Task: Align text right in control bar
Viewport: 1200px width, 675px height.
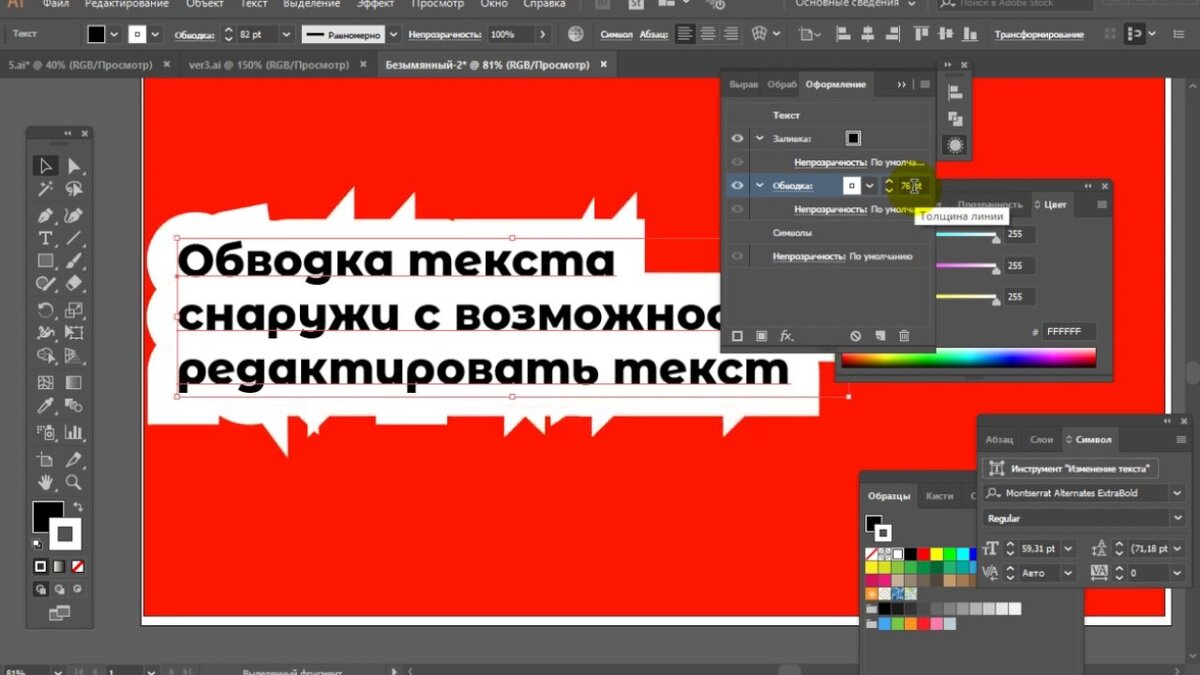Action: click(731, 34)
